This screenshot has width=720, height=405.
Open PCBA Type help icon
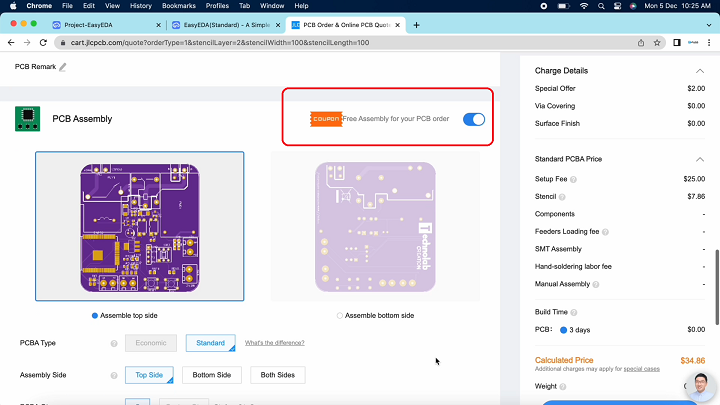[114, 343]
